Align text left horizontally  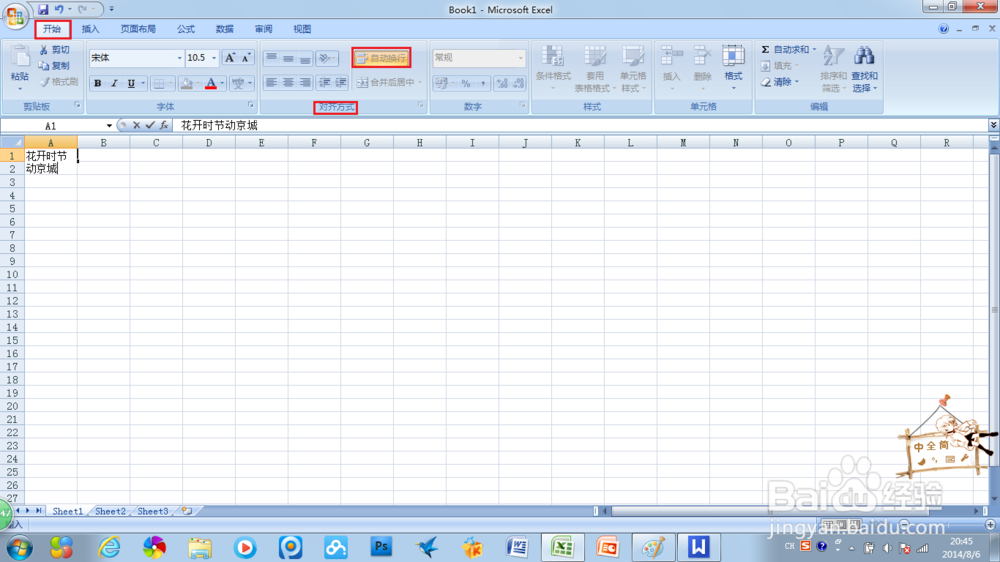tap(272, 82)
